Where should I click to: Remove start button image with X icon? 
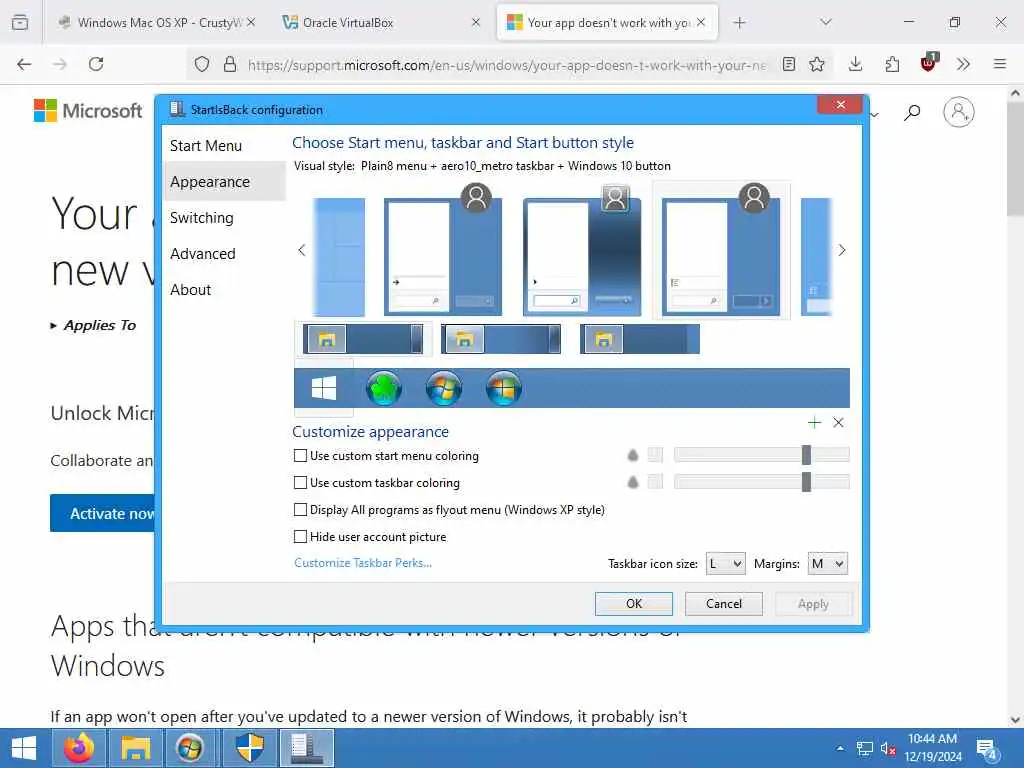839,423
